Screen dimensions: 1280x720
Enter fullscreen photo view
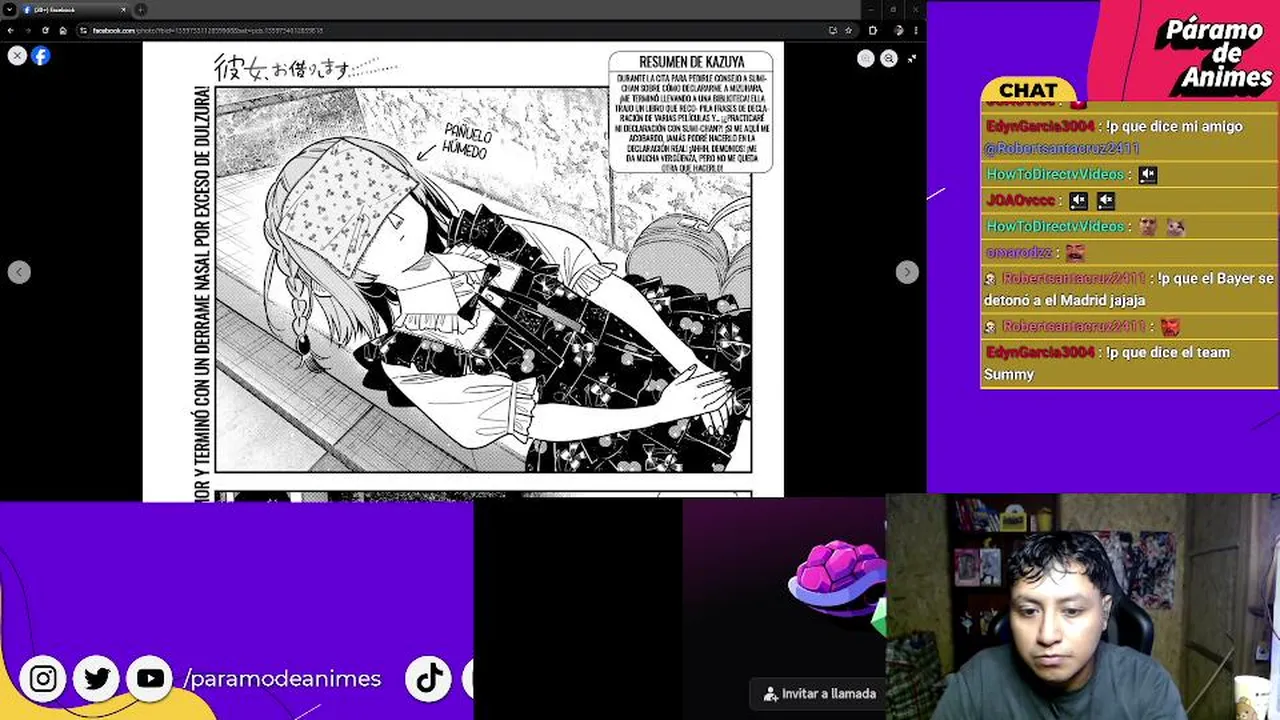pyautogui.click(x=912, y=59)
